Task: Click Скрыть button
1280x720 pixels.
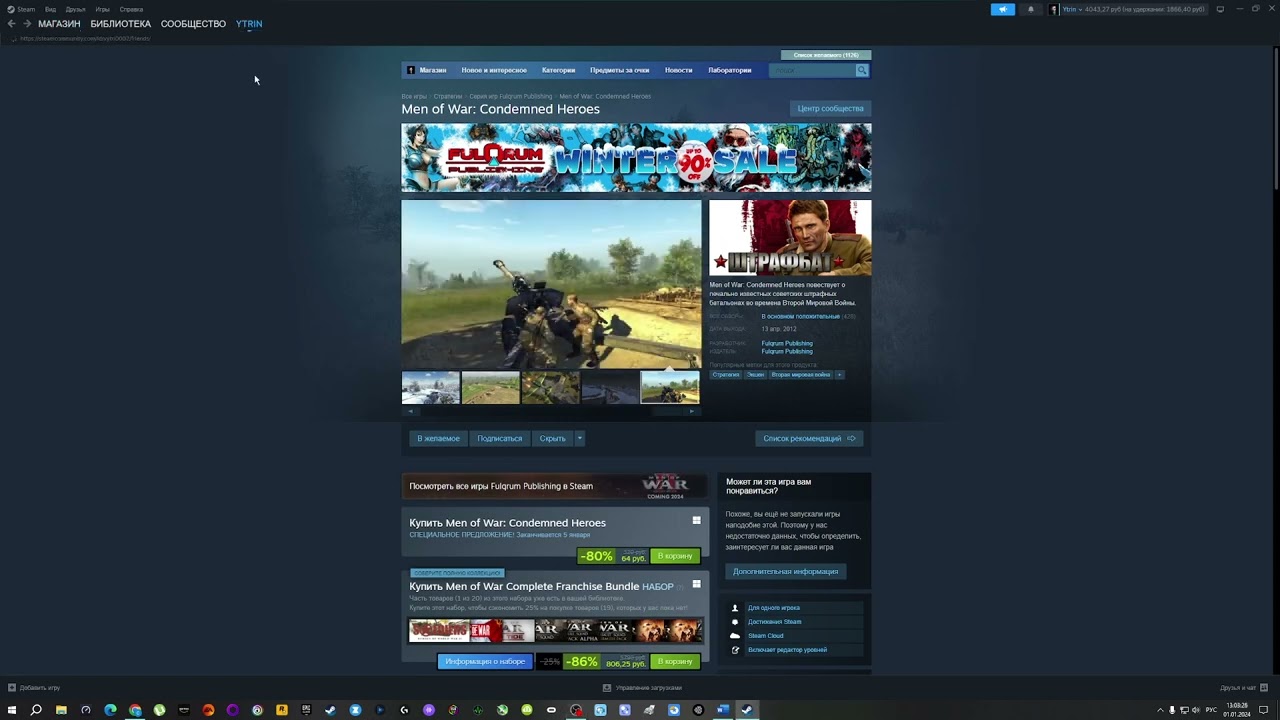Action: (552, 438)
